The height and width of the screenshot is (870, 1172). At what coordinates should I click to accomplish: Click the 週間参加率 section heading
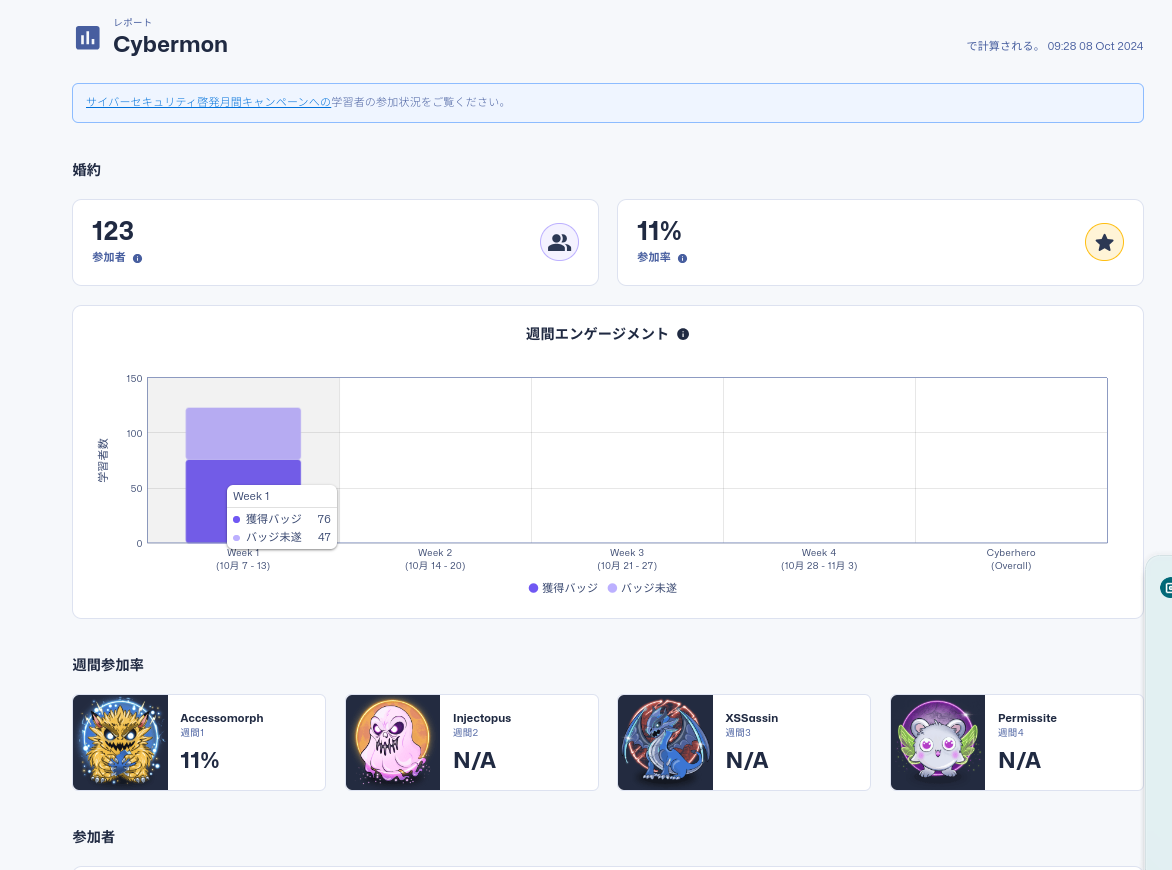[x=108, y=664]
